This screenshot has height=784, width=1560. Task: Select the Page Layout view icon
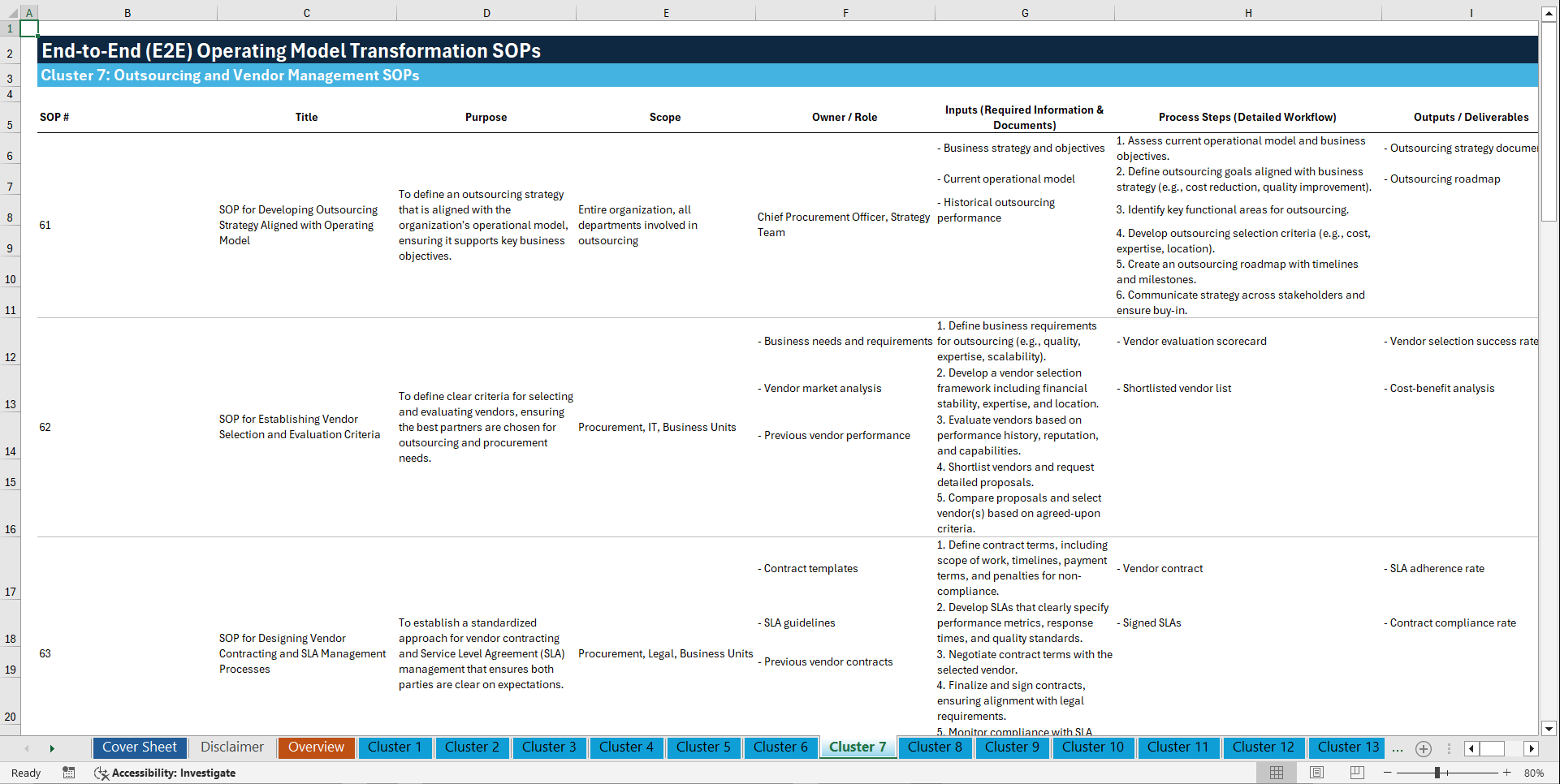tap(1316, 773)
